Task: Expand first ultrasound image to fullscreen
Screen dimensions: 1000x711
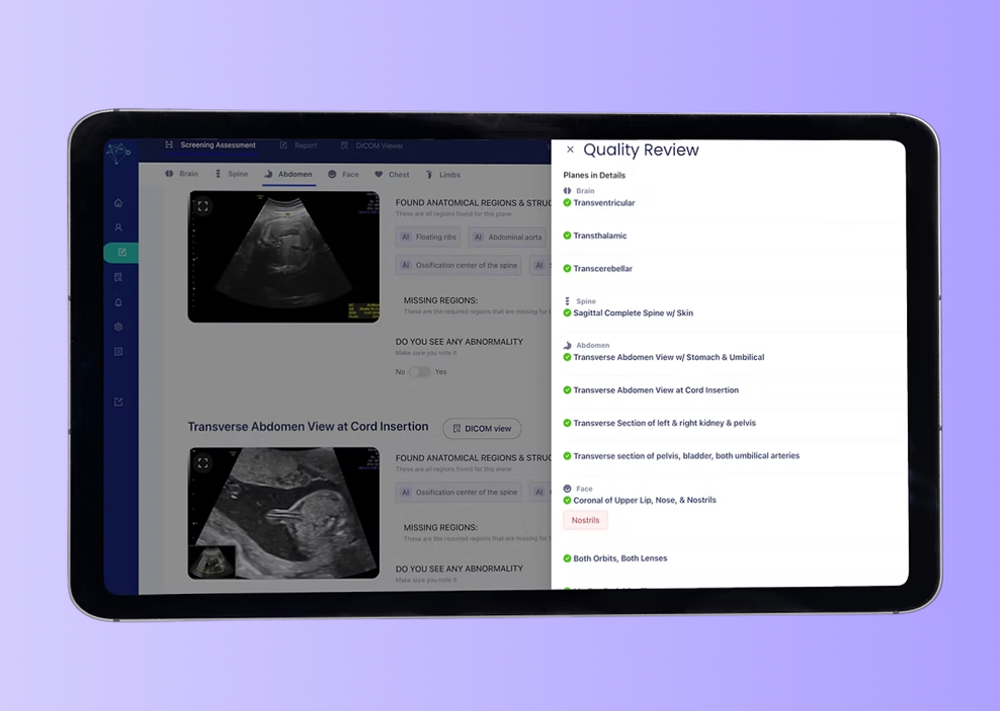Action: (x=203, y=207)
